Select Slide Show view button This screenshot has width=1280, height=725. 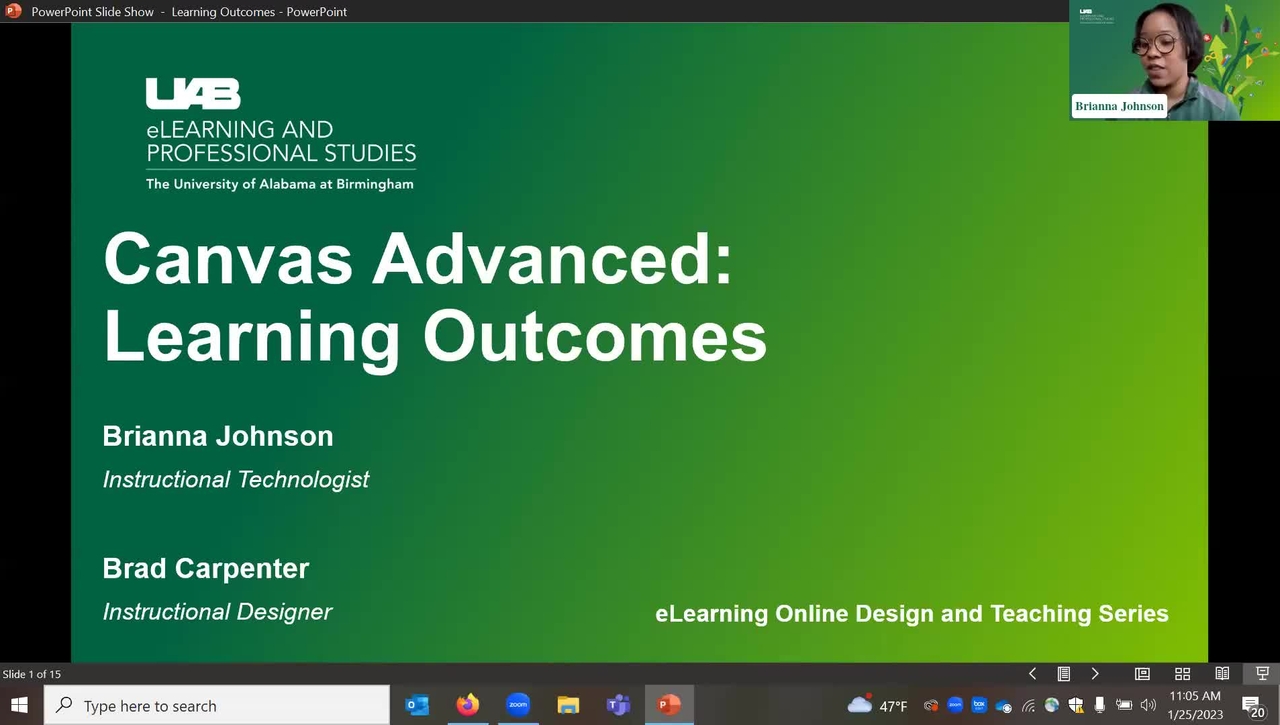click(x=1262, y=674)
